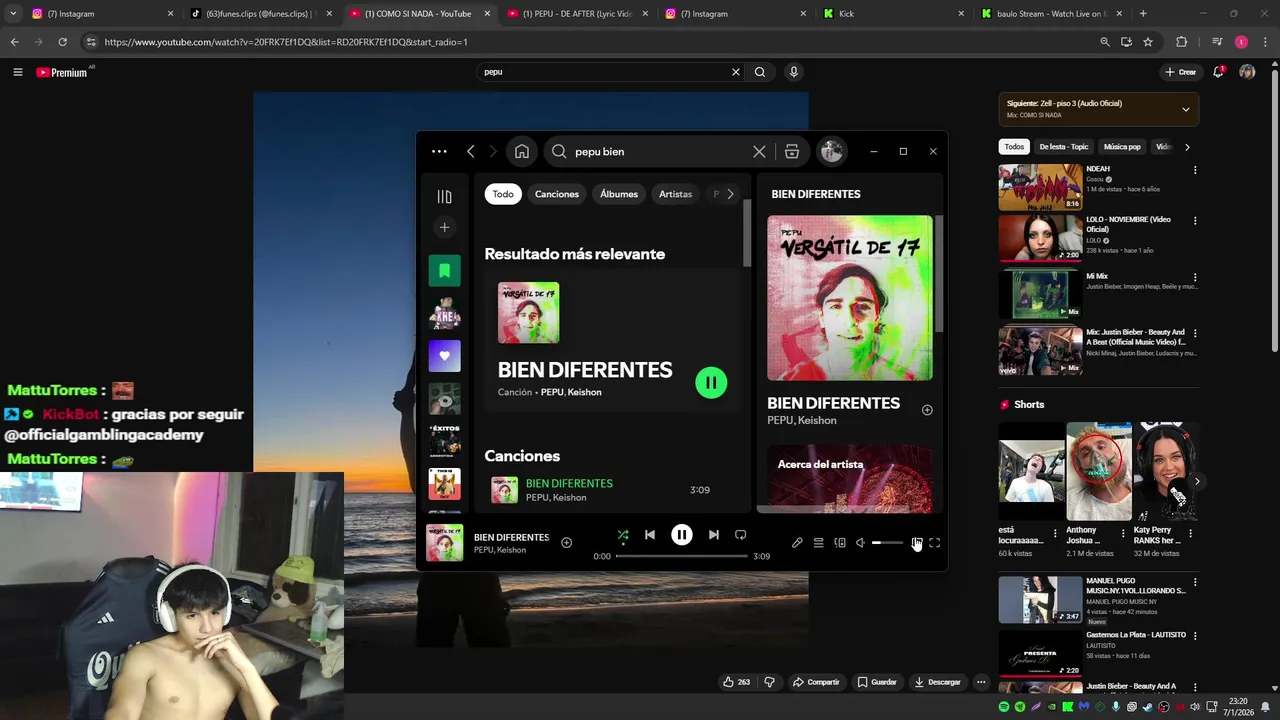Go to YouTube Premium home logo
The height and width of the screenshot is (720, 1280).
pyautogui.click(x=62, y=72)
